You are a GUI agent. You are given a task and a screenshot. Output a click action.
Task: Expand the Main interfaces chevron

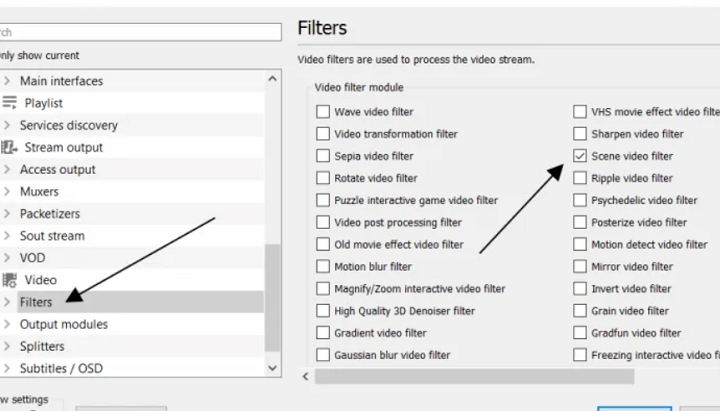tap(7, 81)
